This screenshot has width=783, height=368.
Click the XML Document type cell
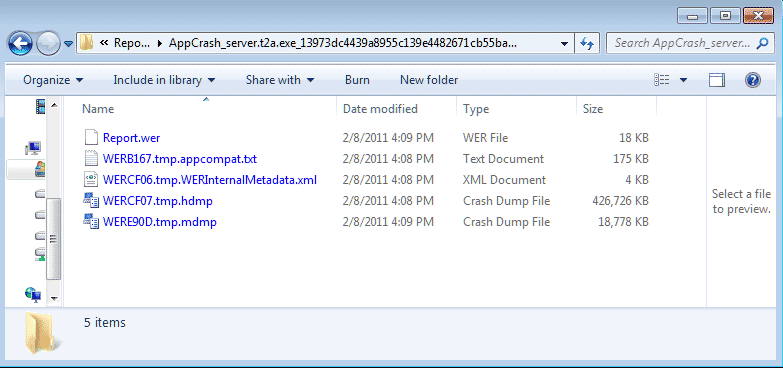(x=504, y=180)
